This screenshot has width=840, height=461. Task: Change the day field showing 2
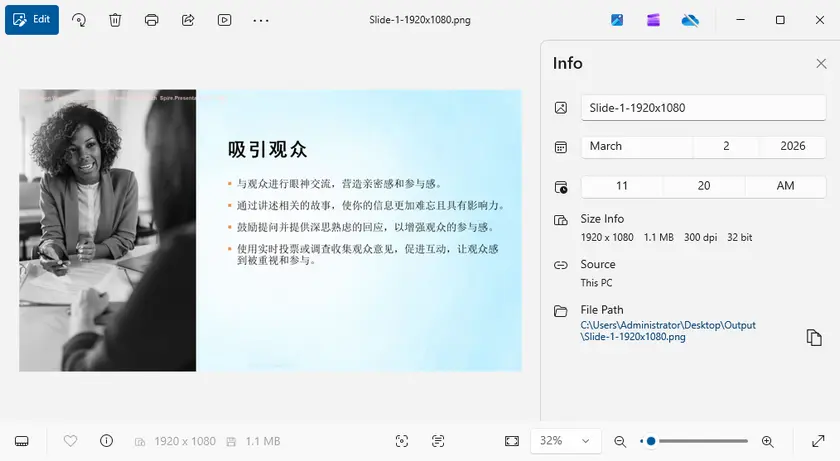point(726,146)
